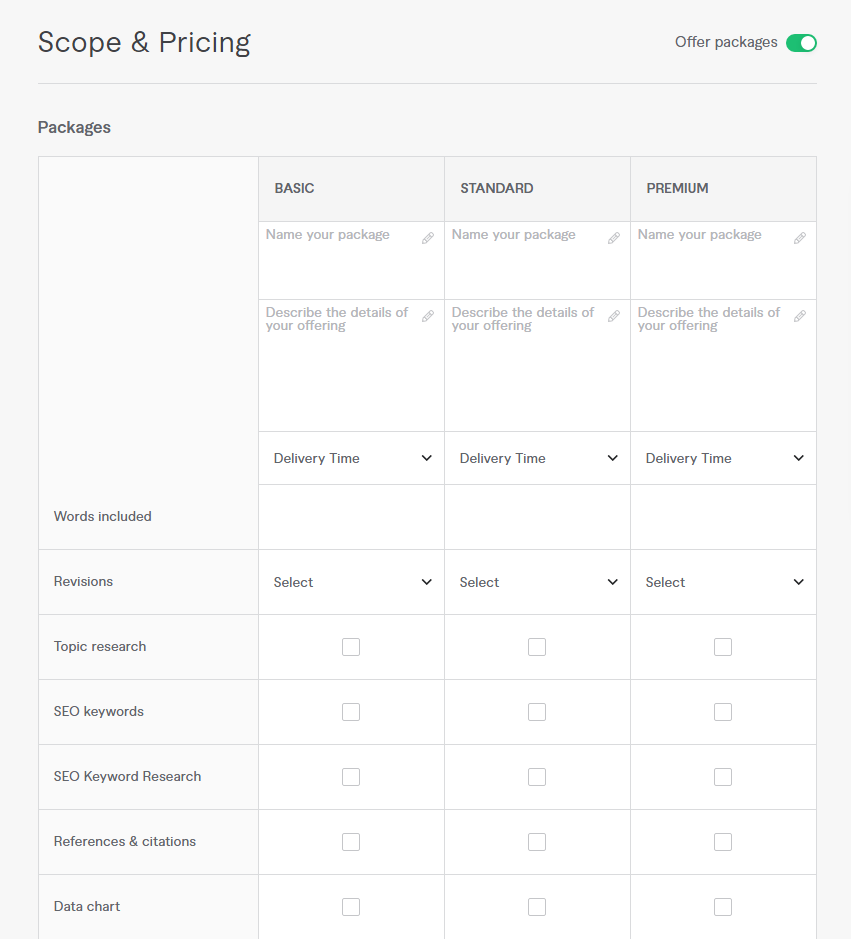Check Data chart for Basic package
The width and height of the screenshot is (851, 939).
351,907
